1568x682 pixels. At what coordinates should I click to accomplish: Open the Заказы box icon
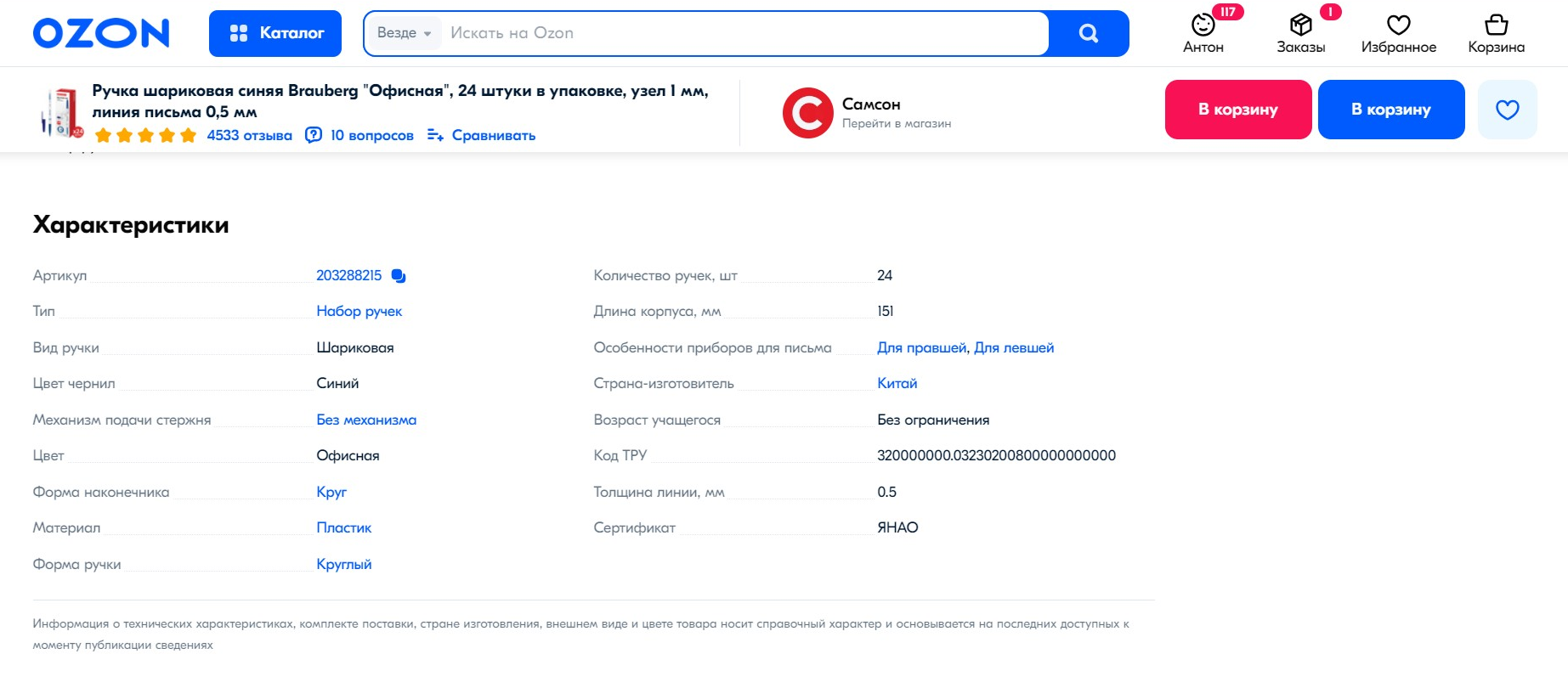[x=1300, y=25]
